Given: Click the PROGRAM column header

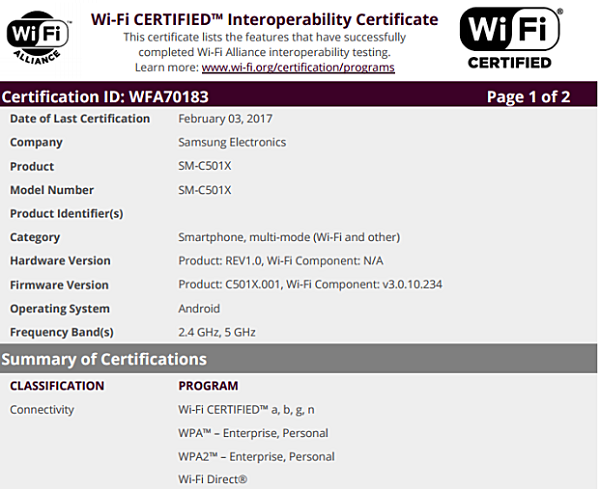Looking at the screenshot, I should tap(209, 386).
